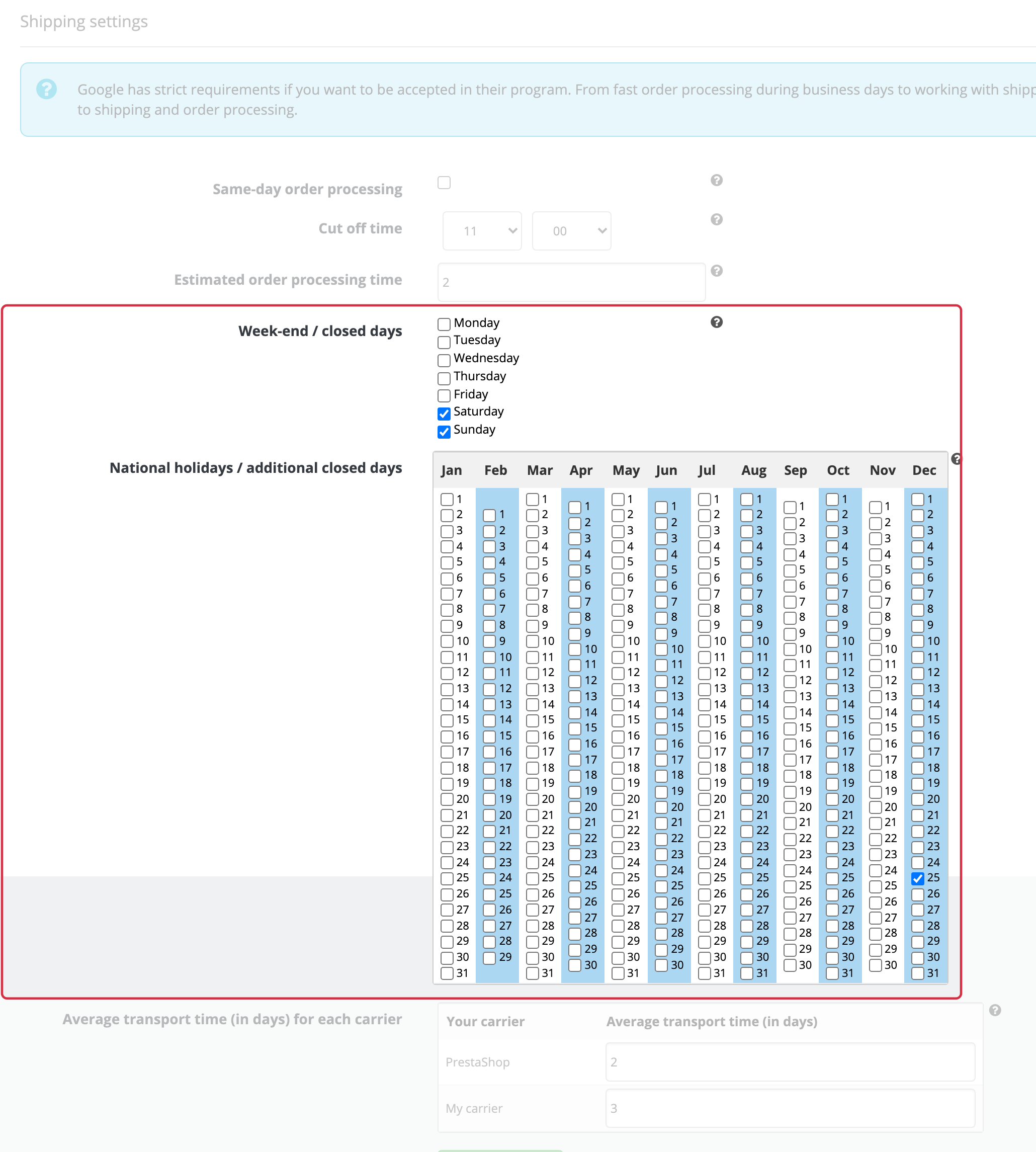This screenshot has width=1036, height=1152.
Task: Click help icon beside the holidays calendar
Action: (x=957, y=459)
